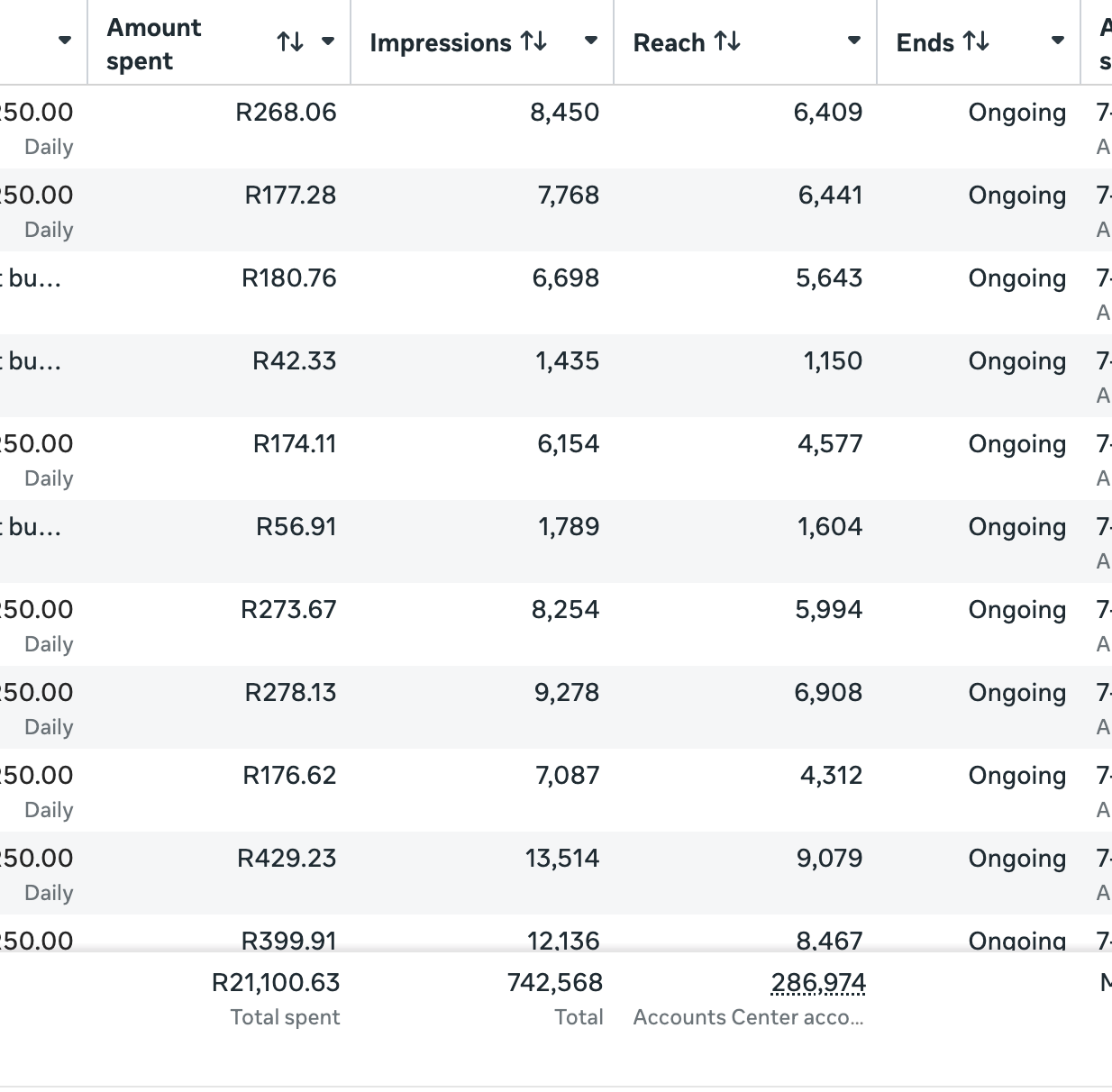The image size is (1112, 1092).
Task: Click the Ends header text
Action: coord(925,41)
